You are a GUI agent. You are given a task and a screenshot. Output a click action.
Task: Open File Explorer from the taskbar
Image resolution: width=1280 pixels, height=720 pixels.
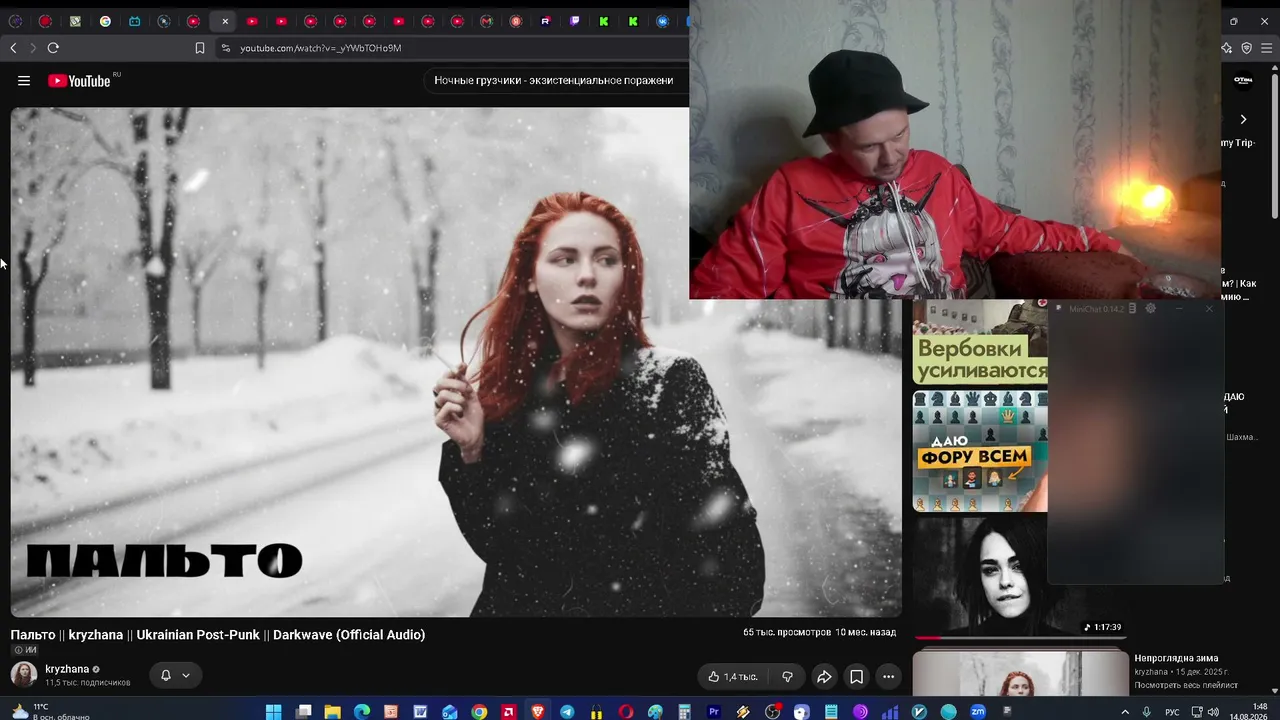[333, 712]
